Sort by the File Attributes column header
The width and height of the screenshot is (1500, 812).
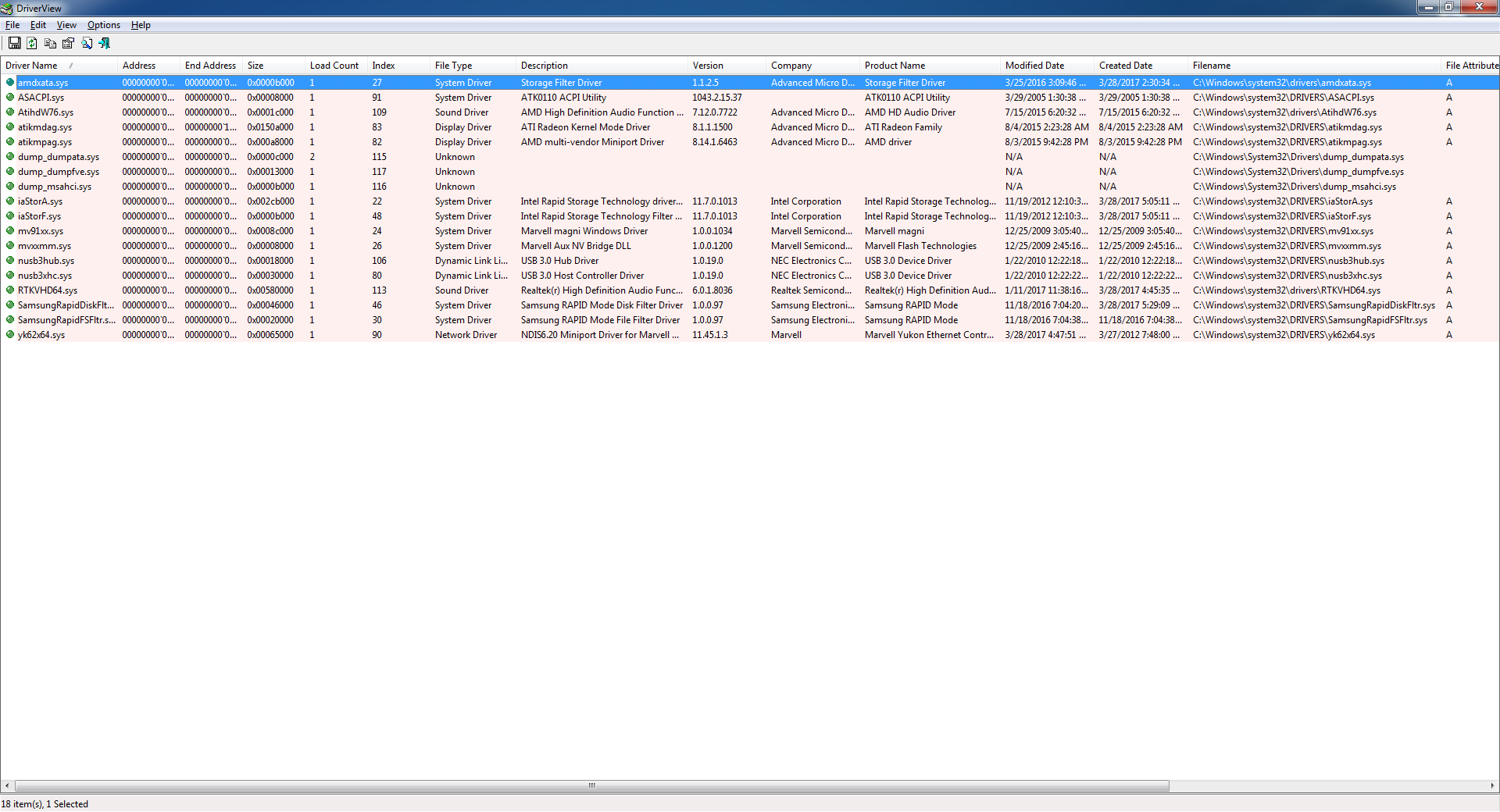tap(1471, 66)
